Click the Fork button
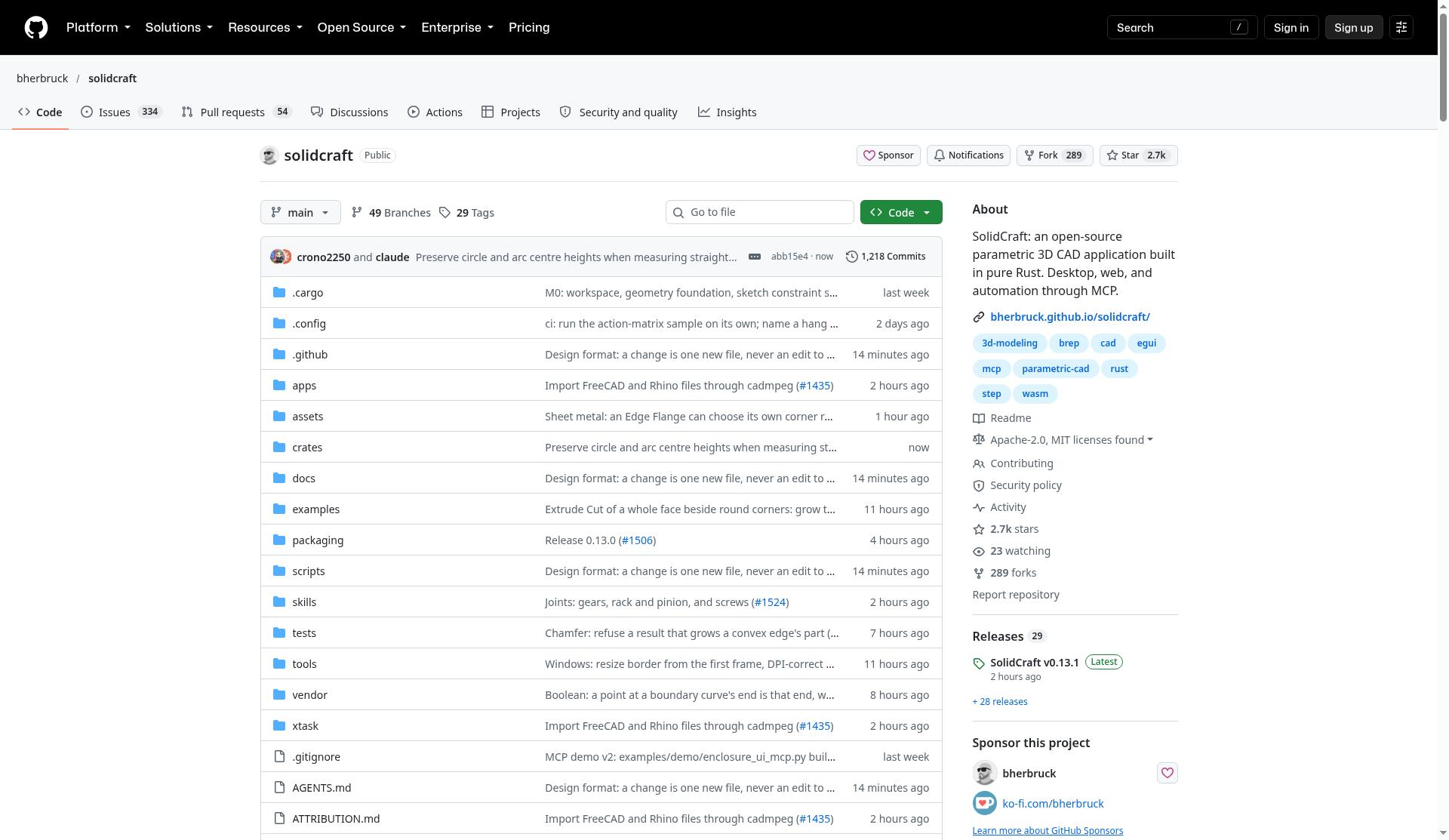This screenshot has width=1449, height=840. [1054, 155]
